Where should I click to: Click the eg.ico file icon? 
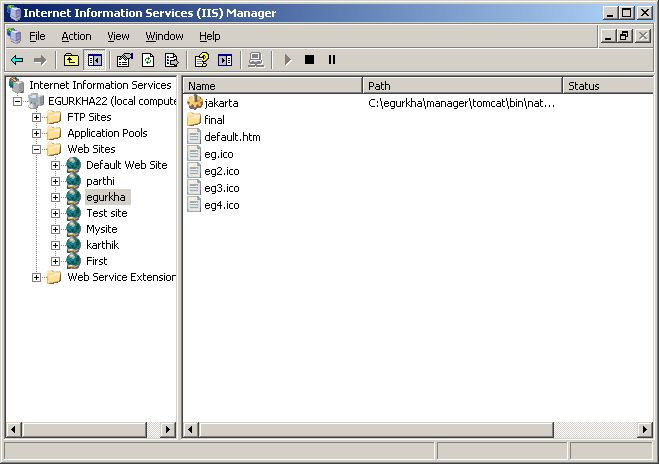[194, 153]
